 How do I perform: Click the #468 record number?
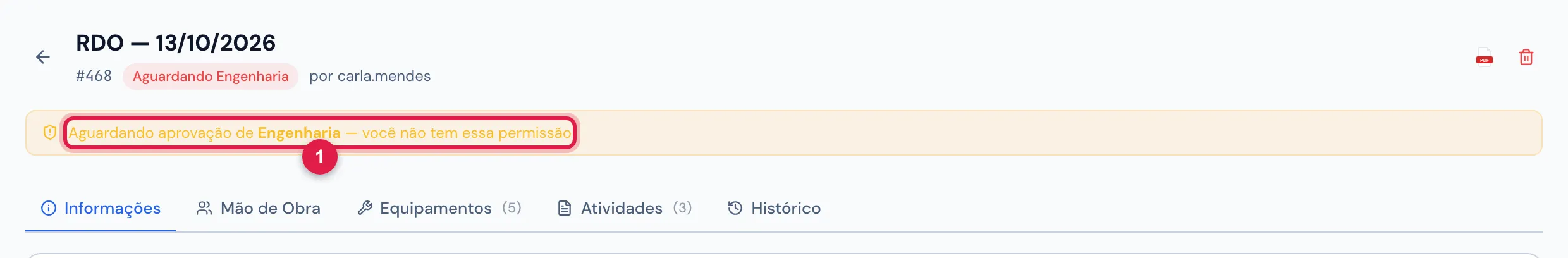tap(94, 76)
